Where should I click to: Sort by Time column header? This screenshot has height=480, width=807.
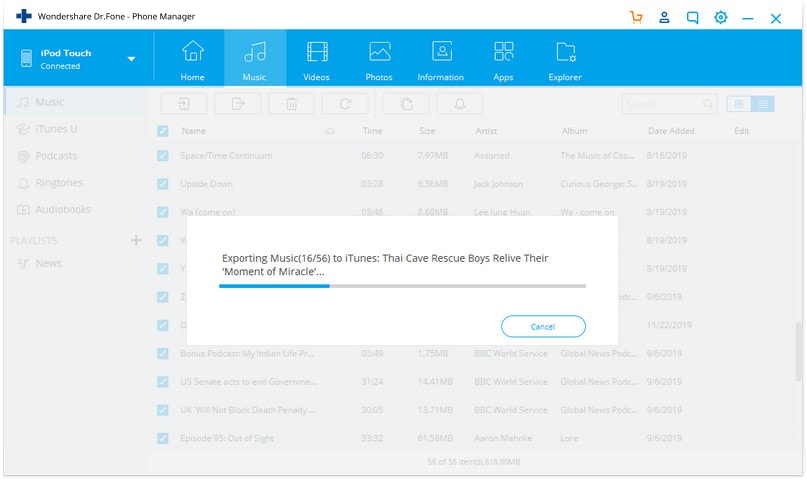[372, 131]
